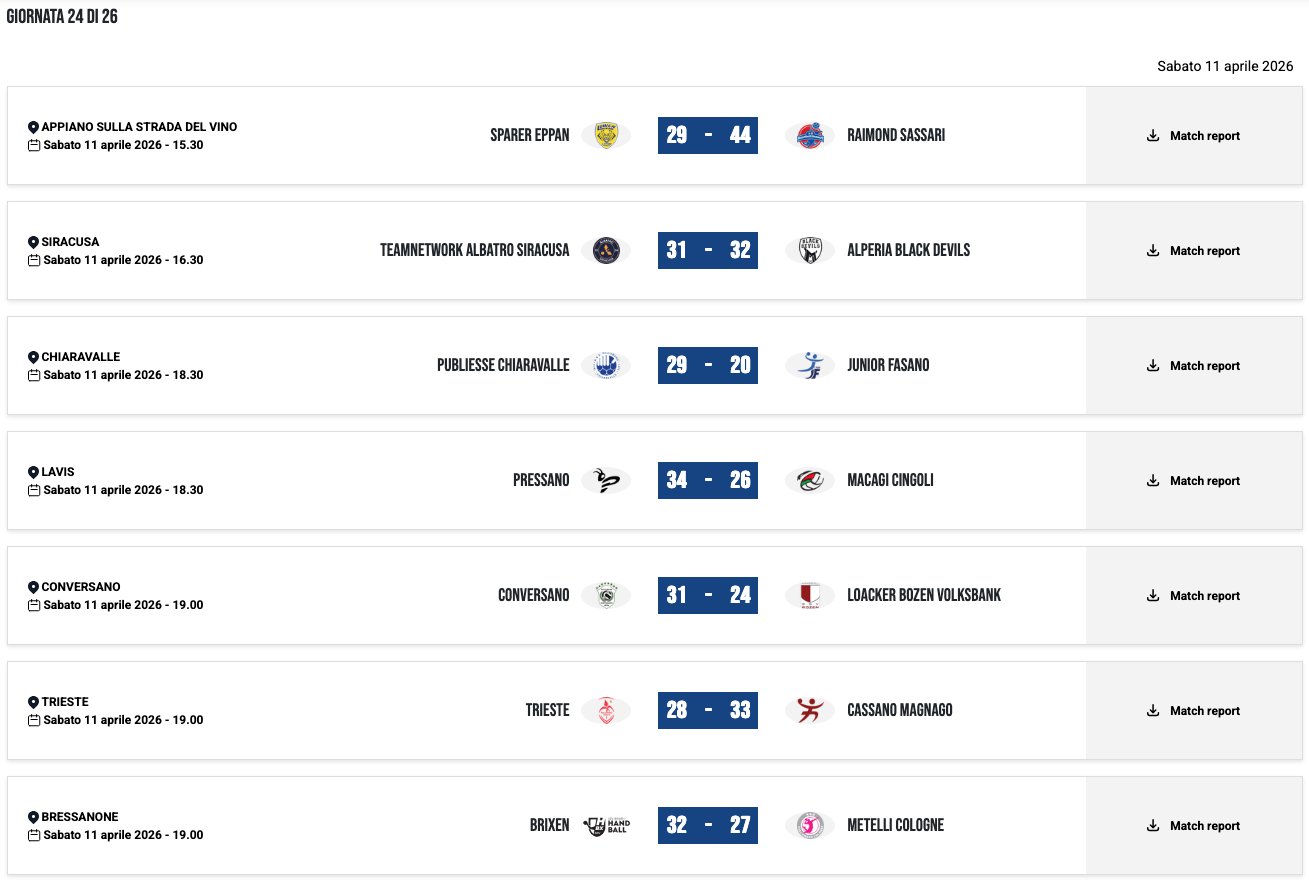Click the Macagi Cingoli team logo
1309x882 pixels.
(810, 480)
